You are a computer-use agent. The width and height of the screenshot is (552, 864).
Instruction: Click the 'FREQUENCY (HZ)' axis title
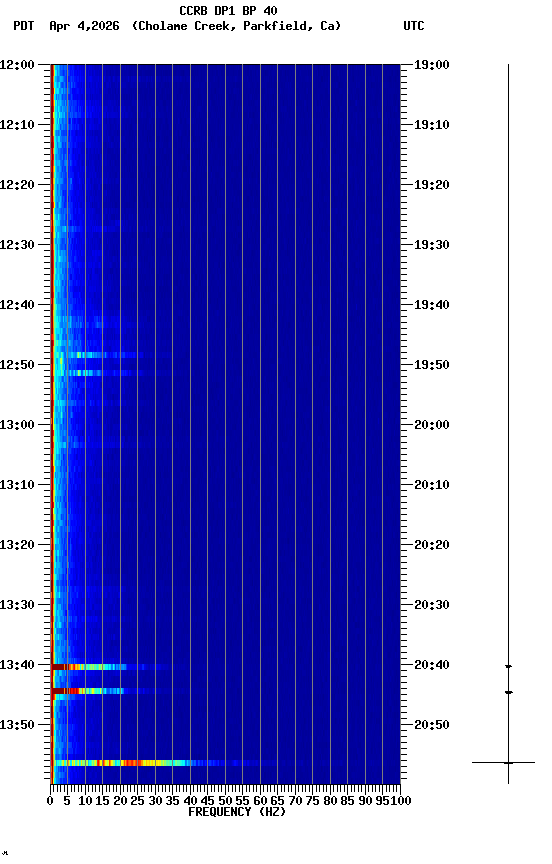tap(237, 812)
